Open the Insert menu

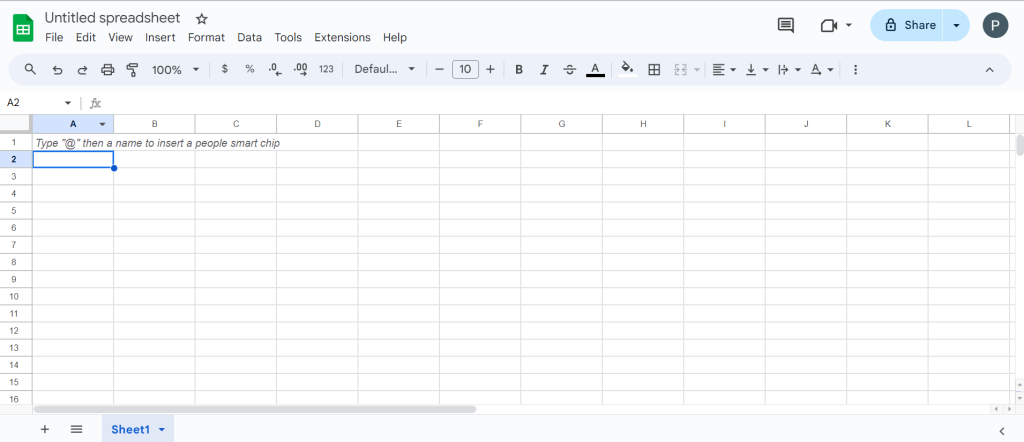coord(160,37)
